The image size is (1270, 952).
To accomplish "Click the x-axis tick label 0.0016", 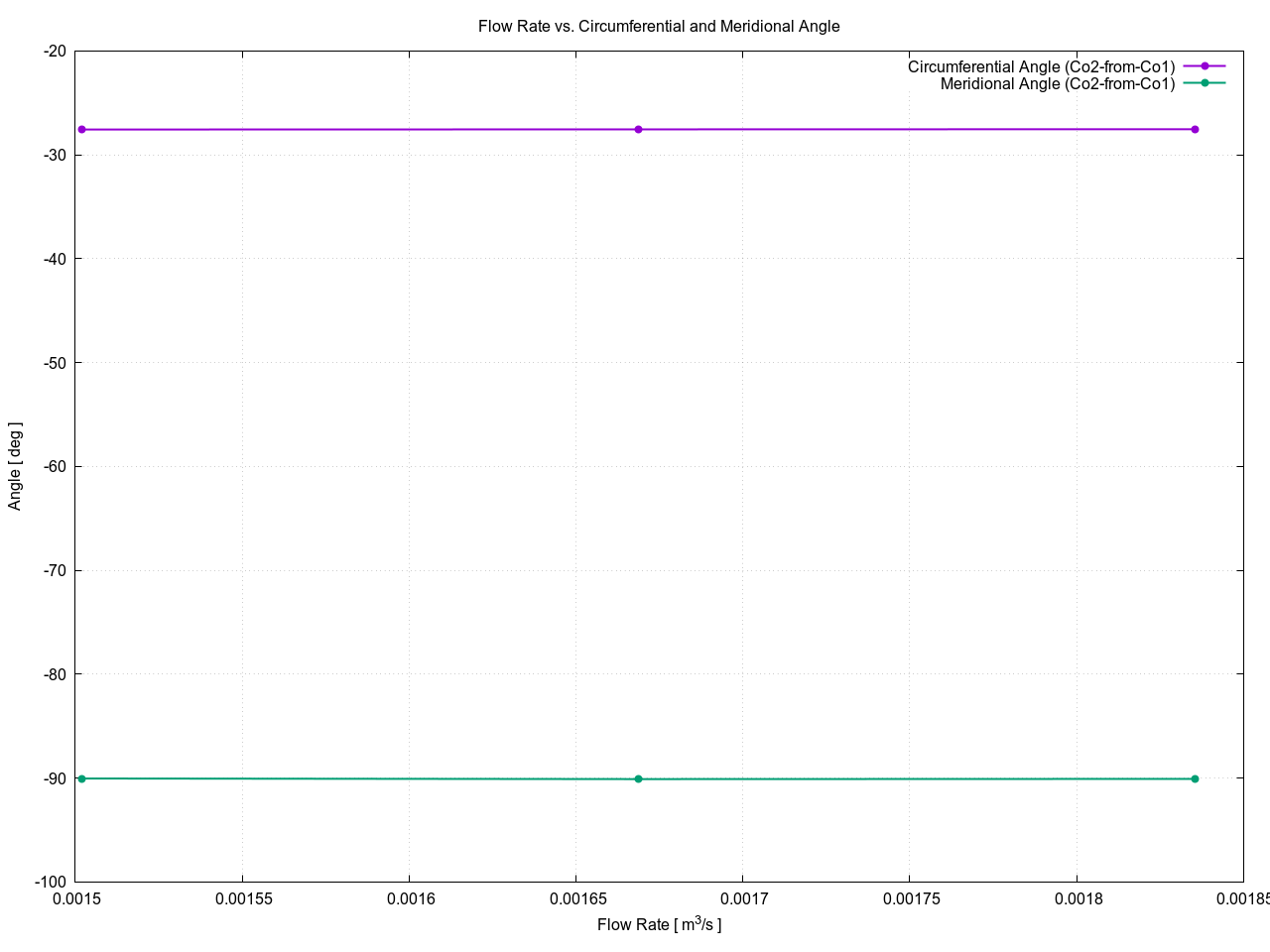I will click(409, 899).
